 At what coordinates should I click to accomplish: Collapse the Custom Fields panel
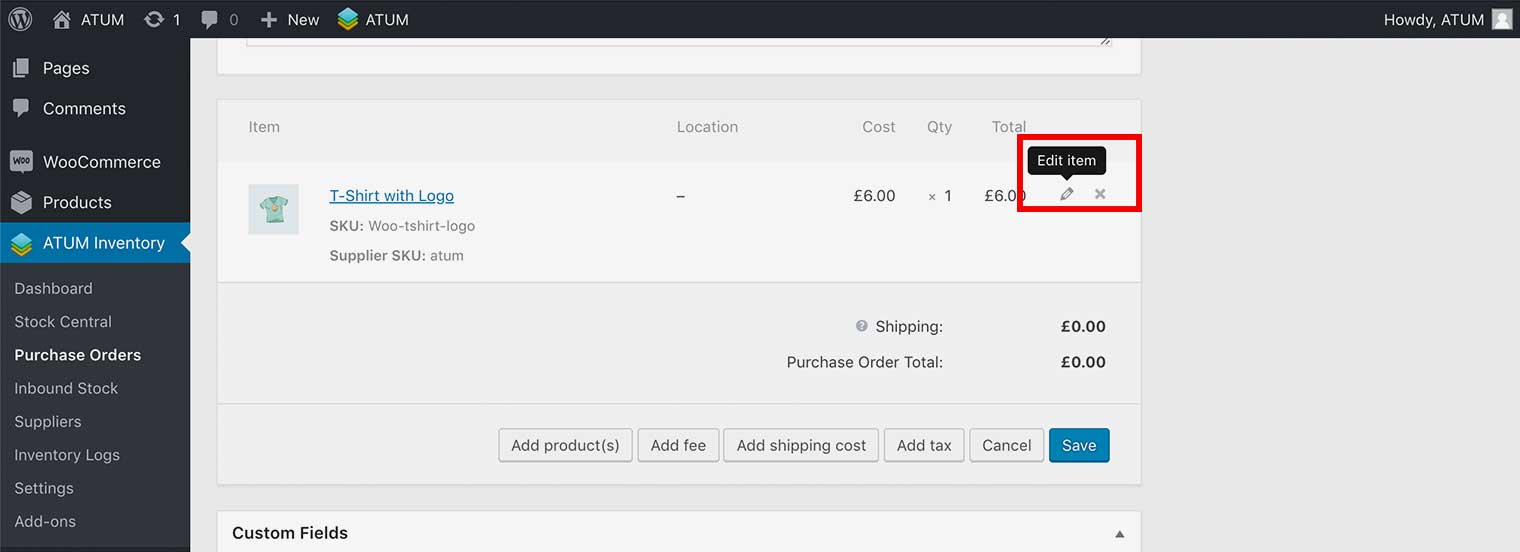click(1120, 534)
